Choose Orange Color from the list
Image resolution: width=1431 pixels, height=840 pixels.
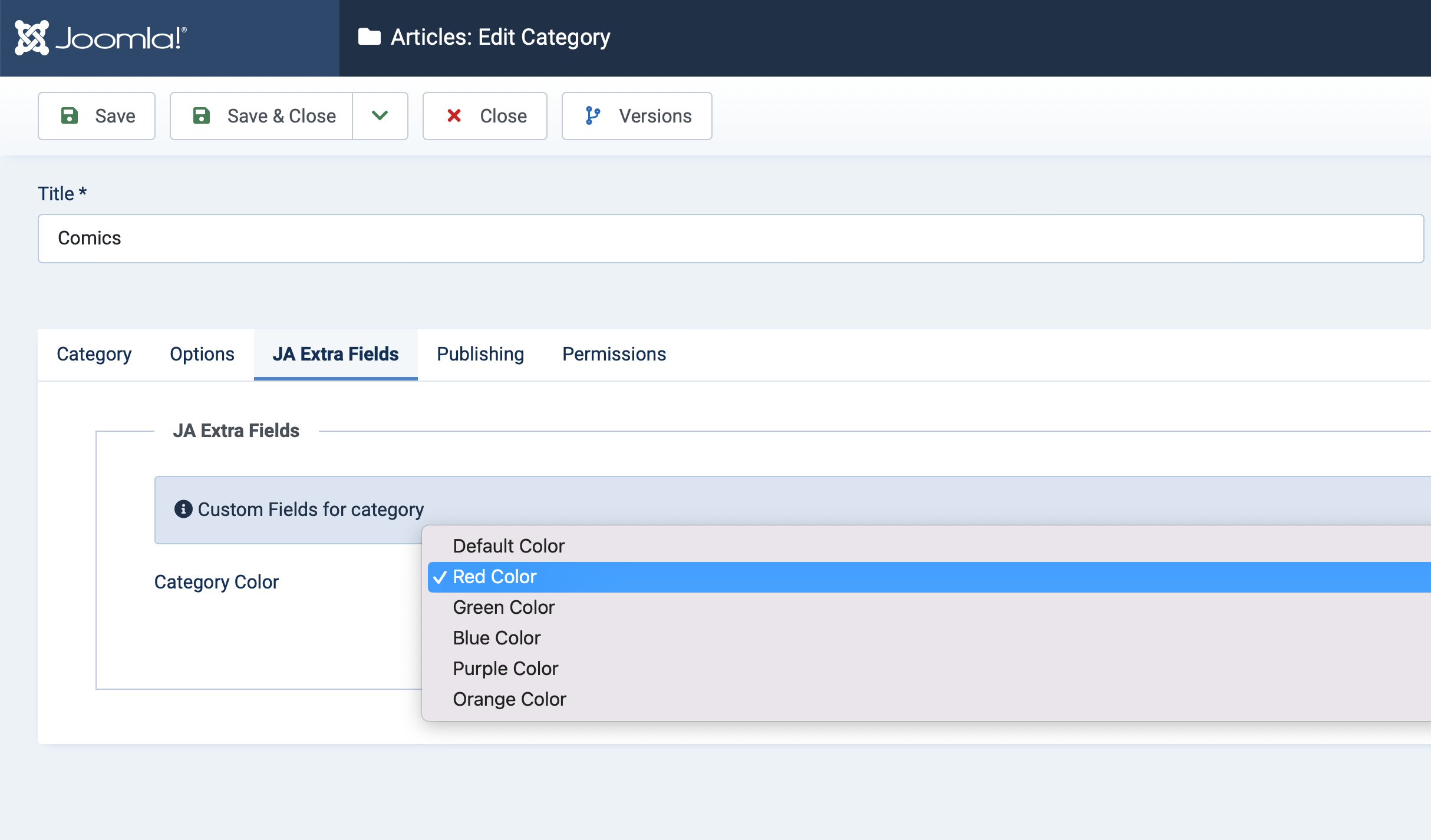pos(509,699)
